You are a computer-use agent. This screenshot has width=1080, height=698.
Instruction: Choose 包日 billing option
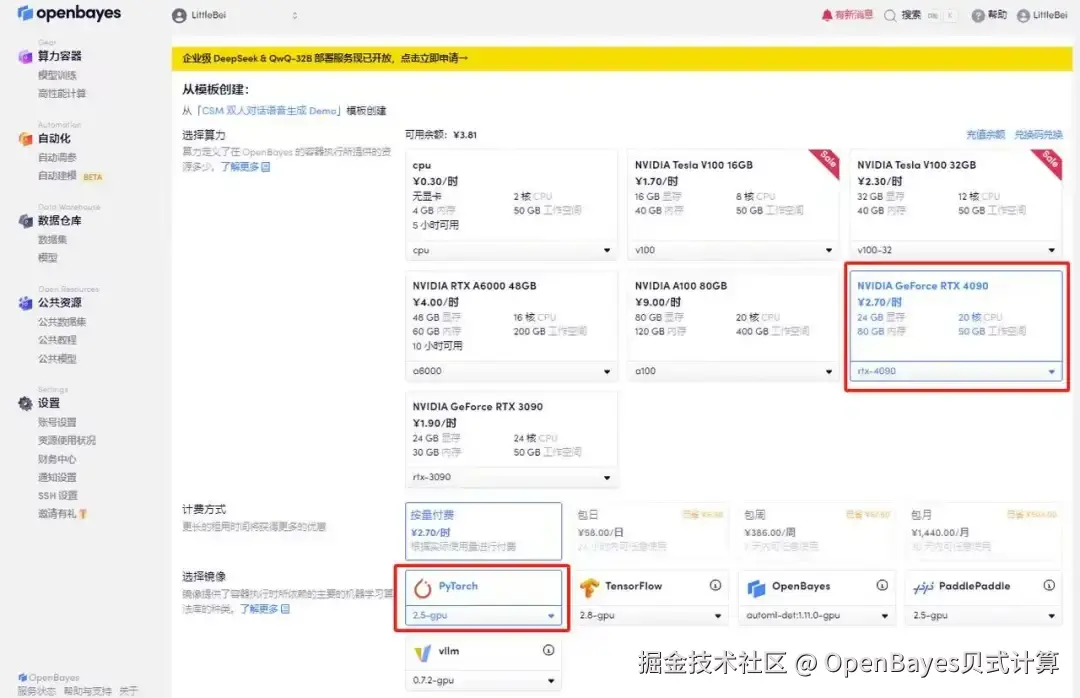pyautogui.click(x=650, y=531)
